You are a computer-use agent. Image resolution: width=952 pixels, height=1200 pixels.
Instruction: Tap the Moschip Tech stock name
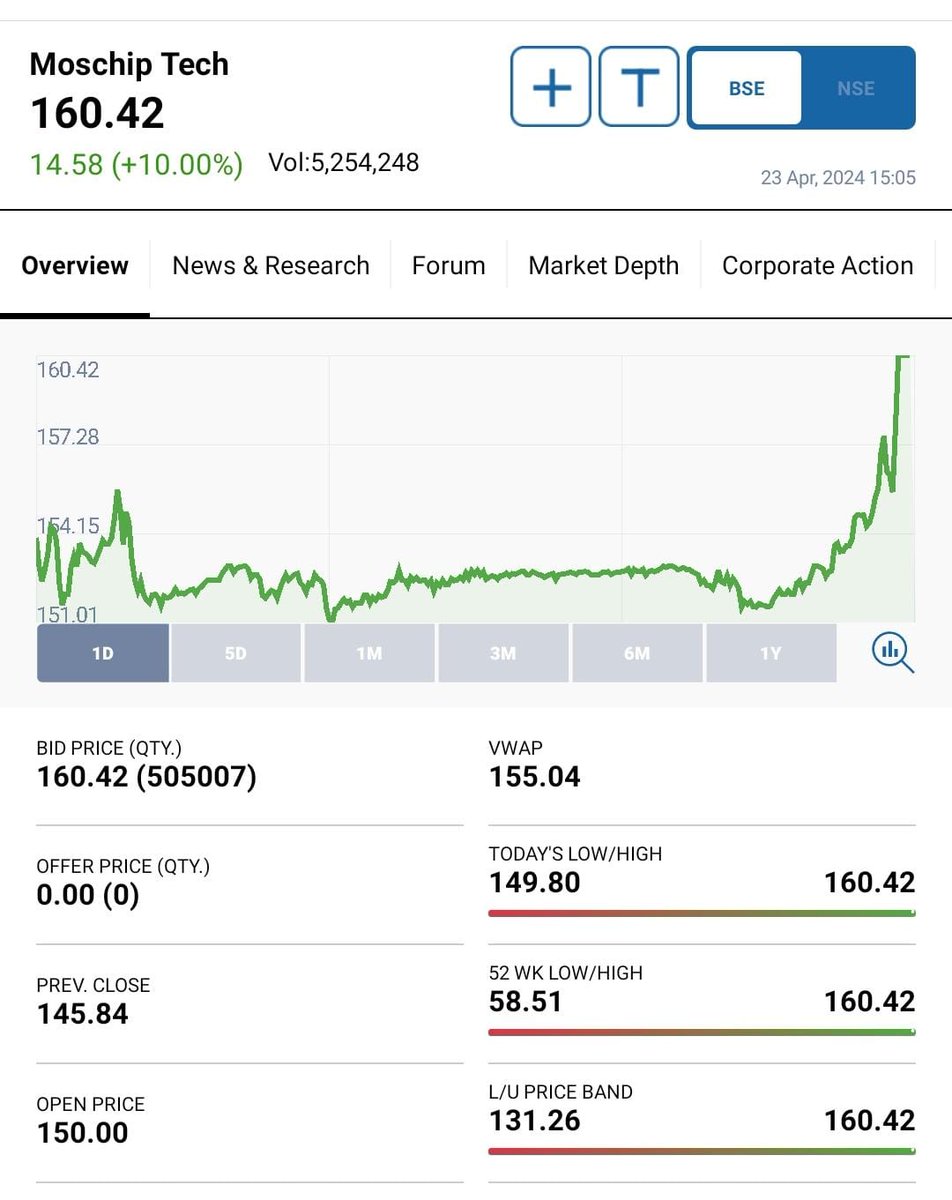click(x=129, y=64)
